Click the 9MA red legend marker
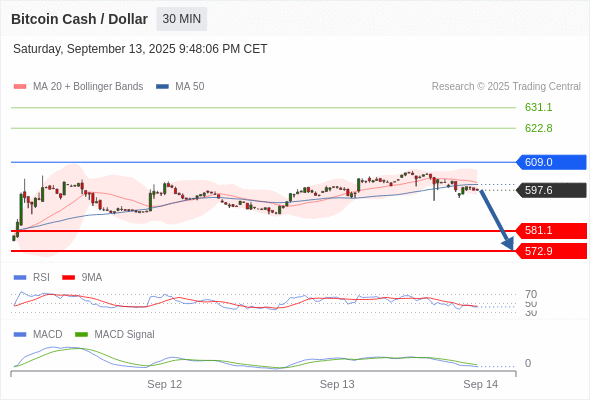This screenshot has height=400, width=590. point(68,277)
